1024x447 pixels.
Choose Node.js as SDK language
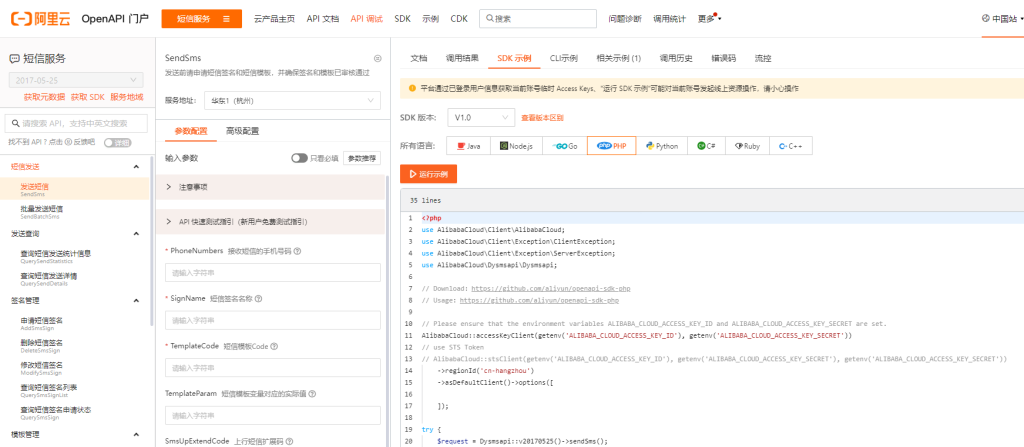514,146
